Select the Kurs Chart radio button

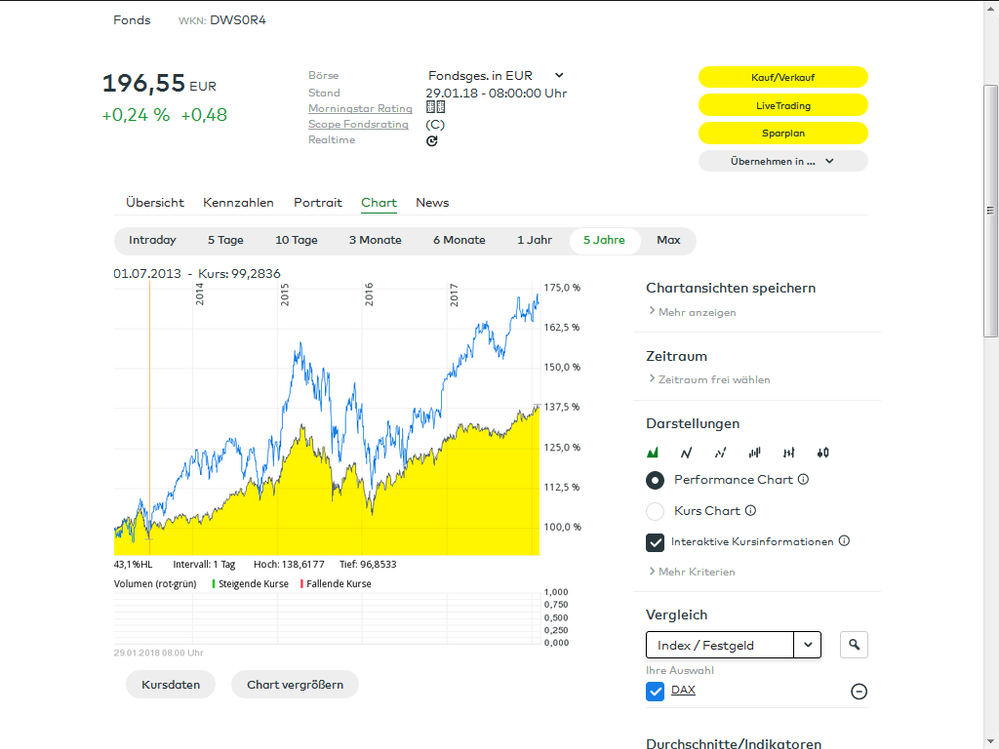[655, 511]
